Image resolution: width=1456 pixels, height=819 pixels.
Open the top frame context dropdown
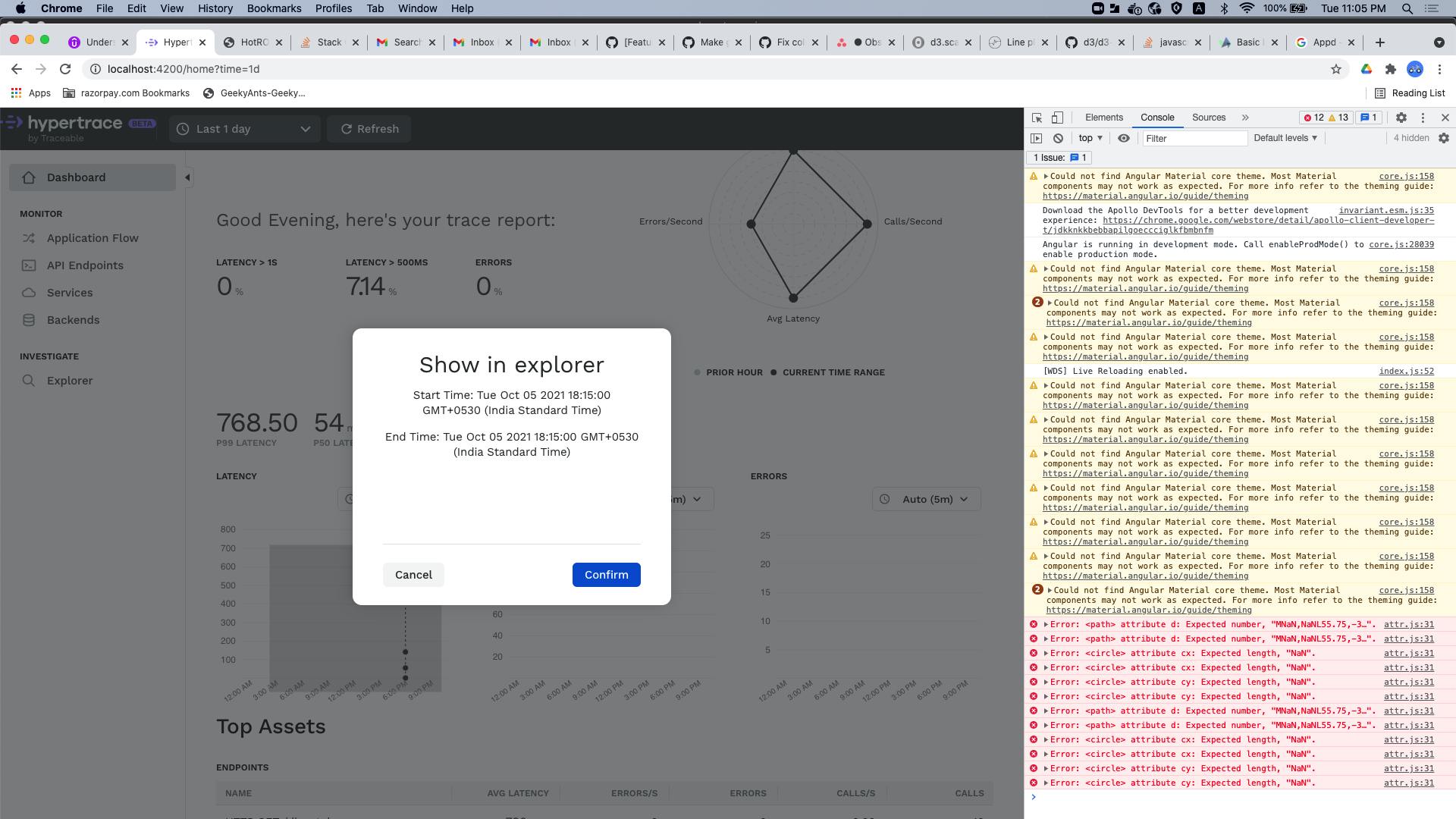[1090, 138]
